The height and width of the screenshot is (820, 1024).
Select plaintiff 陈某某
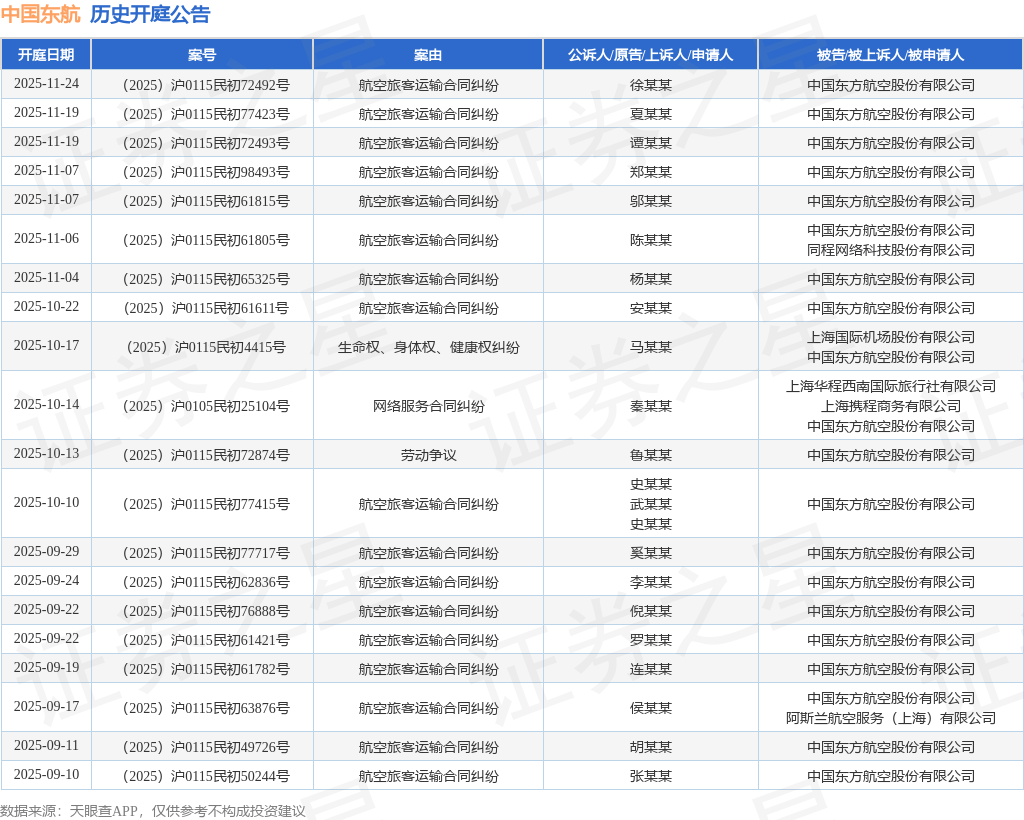pos(650,240)
